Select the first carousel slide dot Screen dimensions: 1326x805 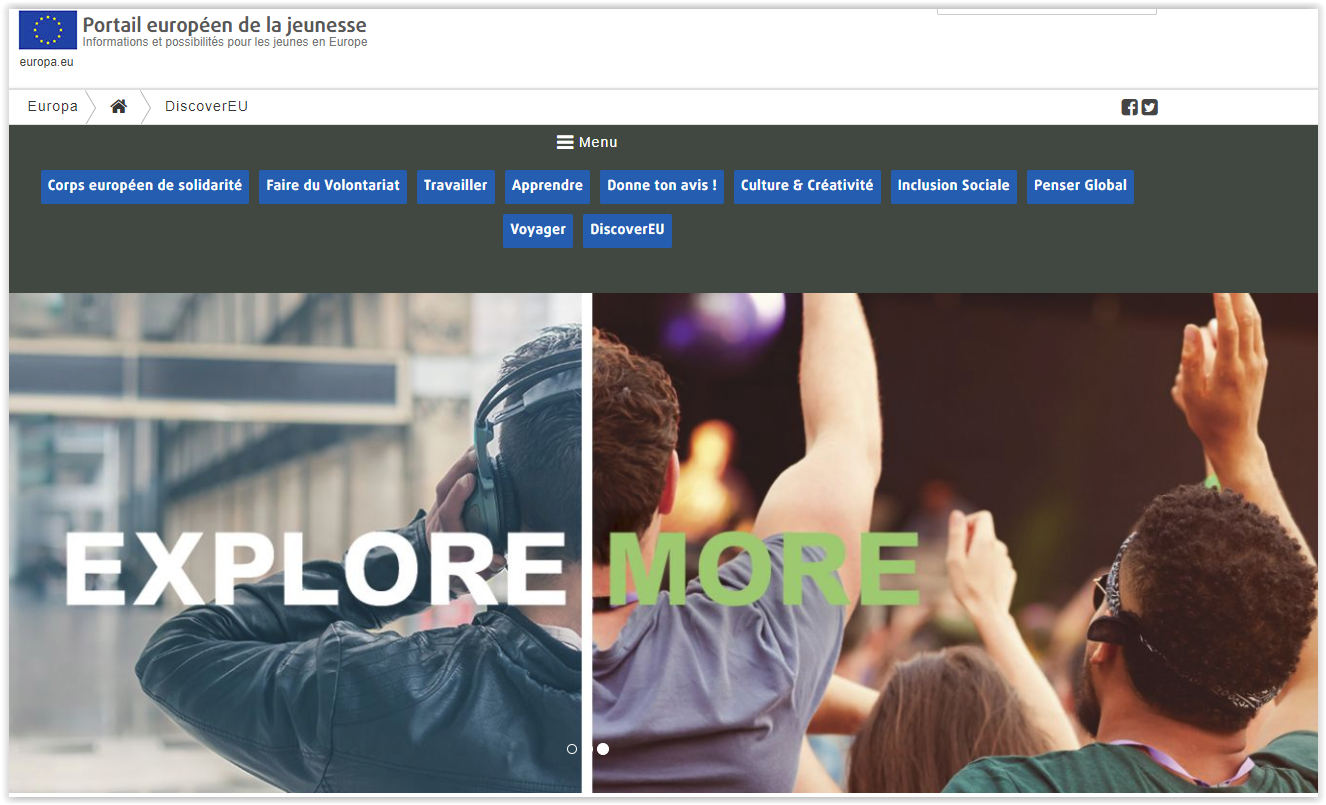coord(572,749)
